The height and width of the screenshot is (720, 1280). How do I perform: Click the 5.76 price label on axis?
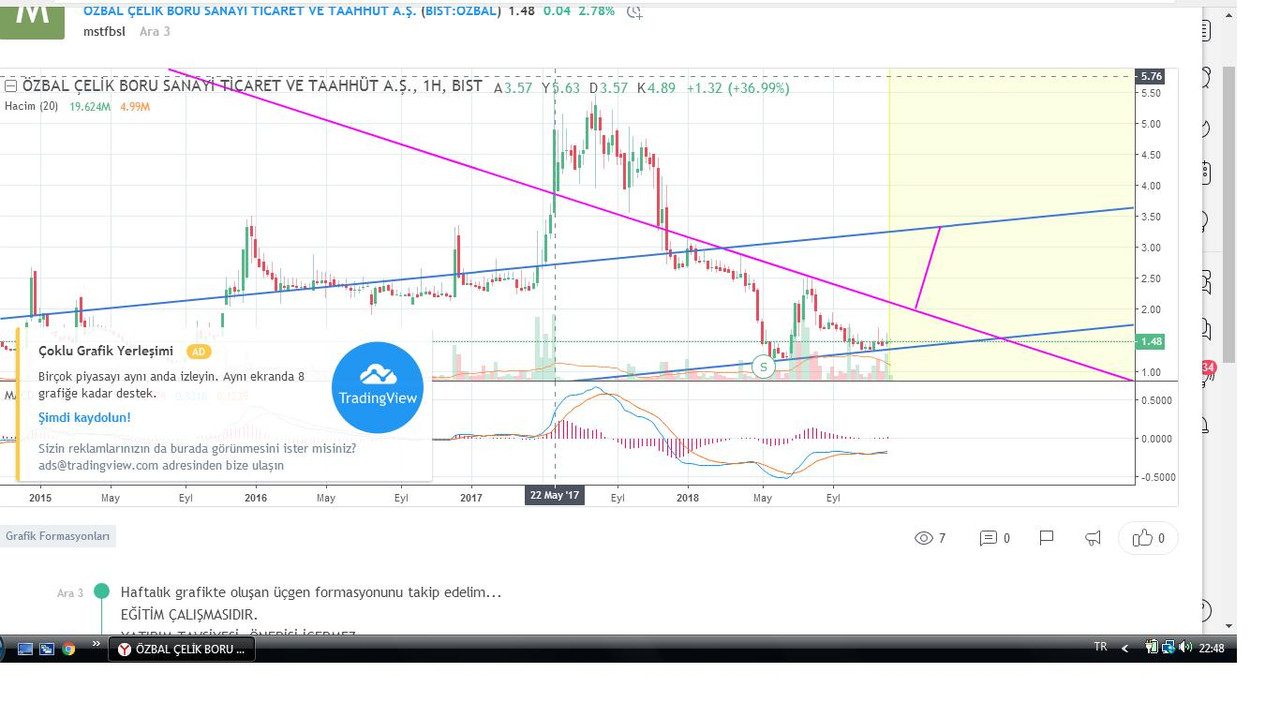tap(1151, 76)
